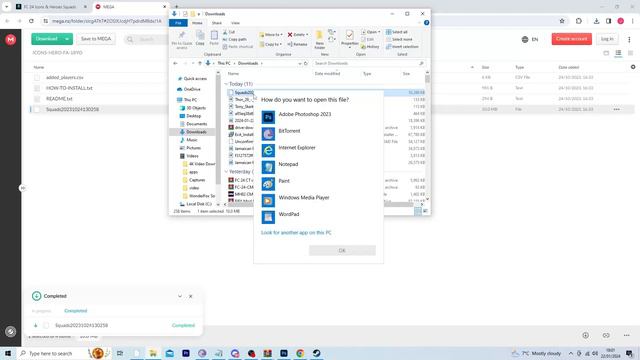
Task: Click the Copy ribbon button
Action: pyautogui.click(x=200, y=38)
